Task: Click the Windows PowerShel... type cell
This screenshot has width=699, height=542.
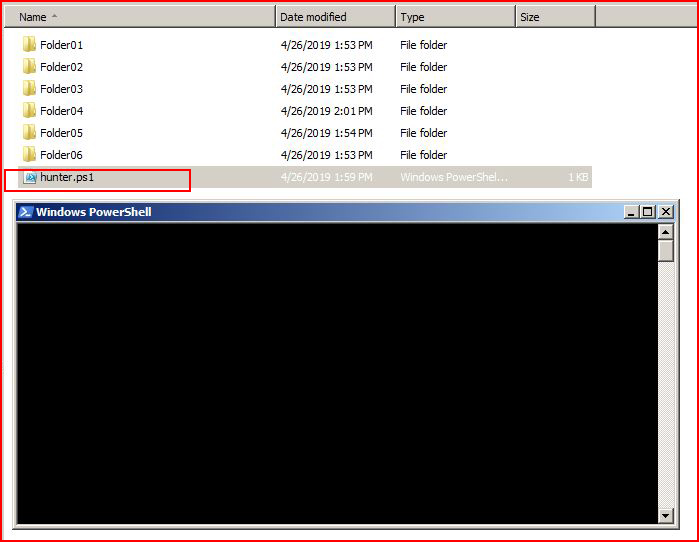Action: (x=454, y=177)
